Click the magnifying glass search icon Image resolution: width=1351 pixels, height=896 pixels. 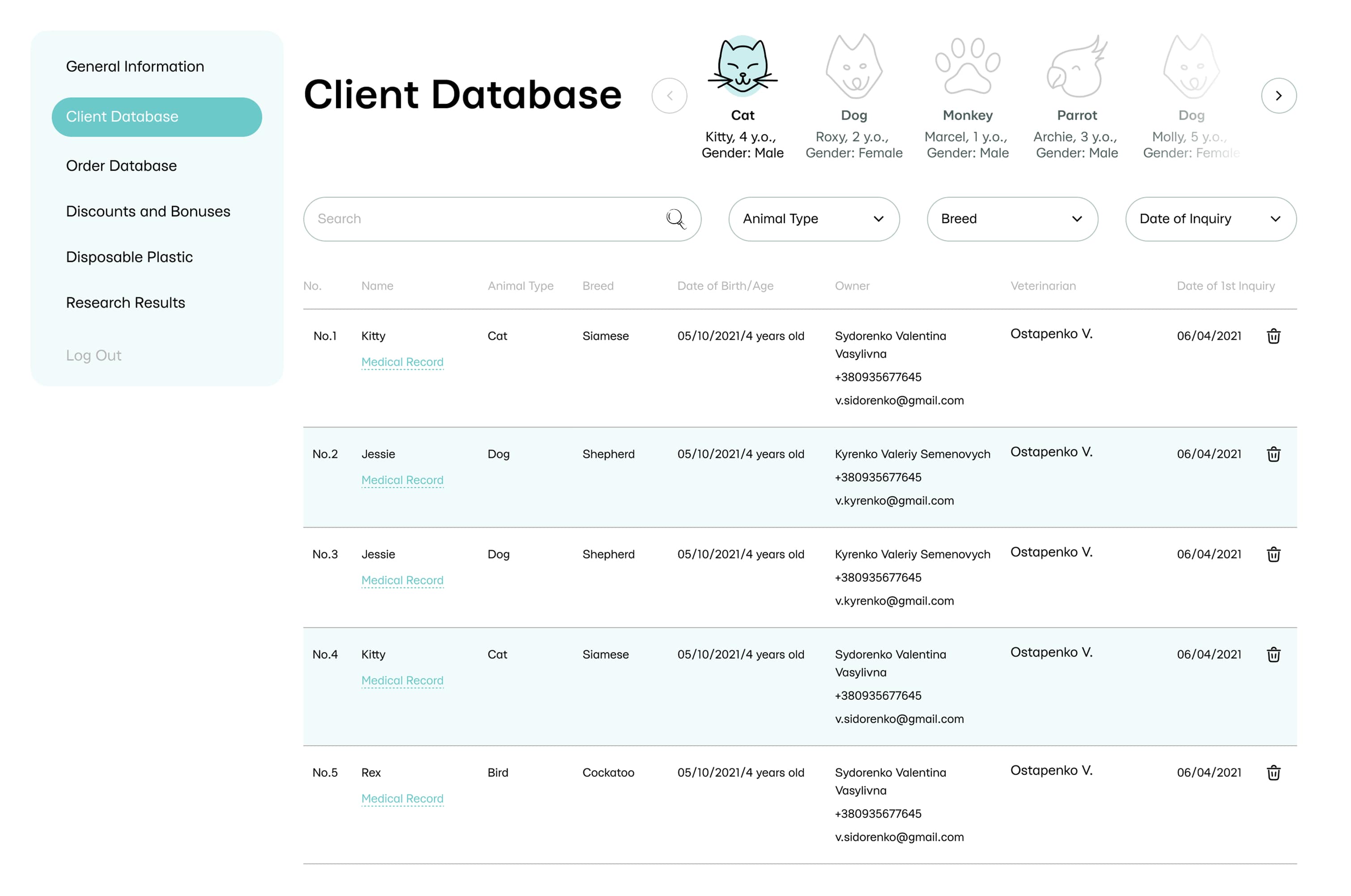pos(675,219)
